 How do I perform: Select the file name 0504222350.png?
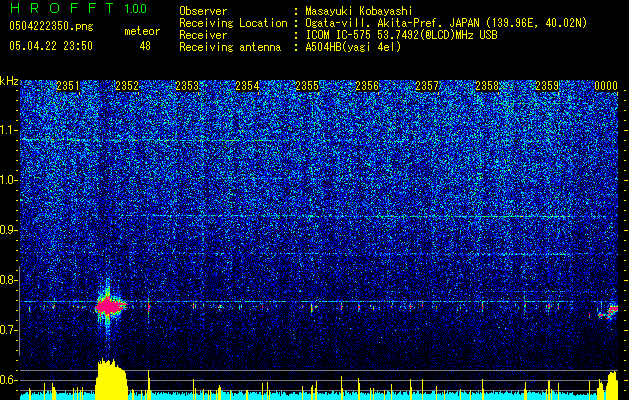tap(51, 27)
